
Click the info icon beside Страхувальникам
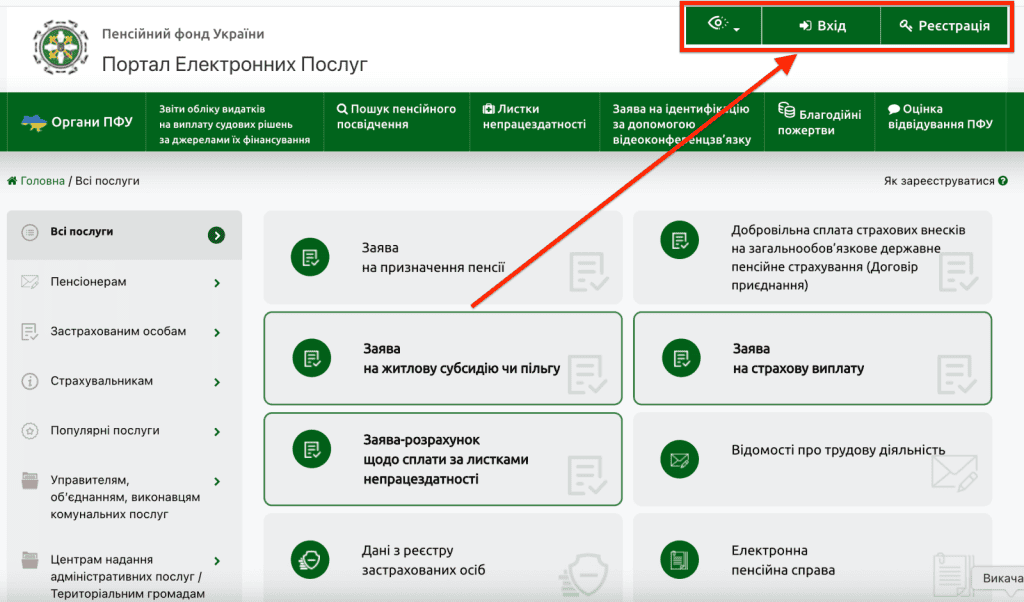coord(29,381)
